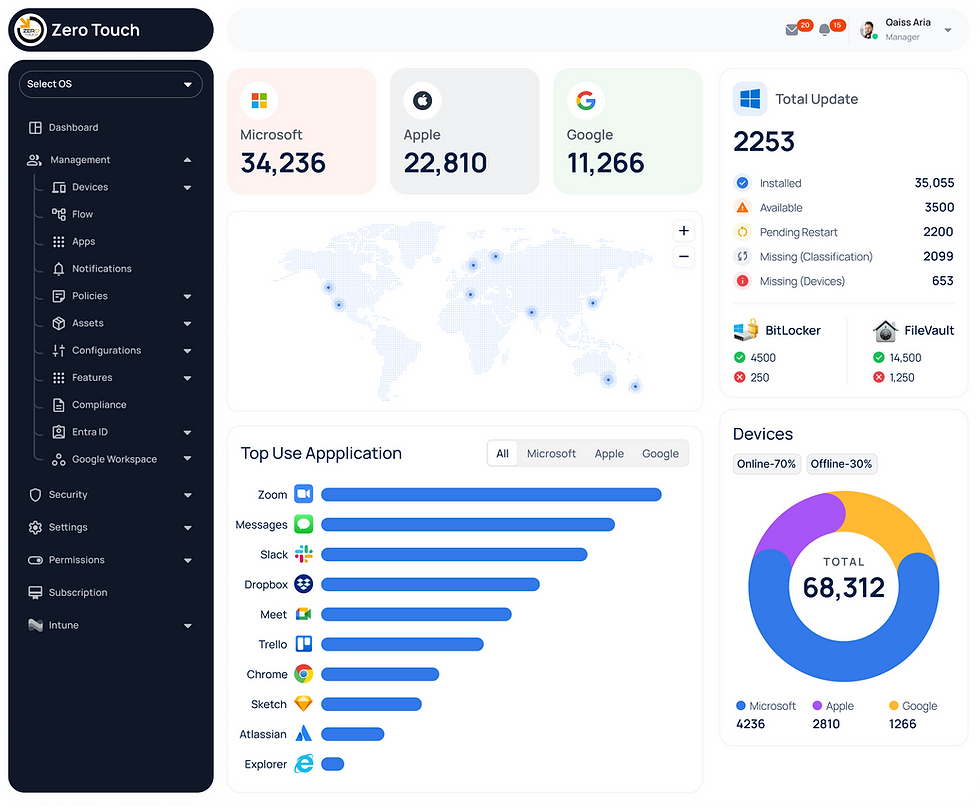The height and width of the screenshot is (807, 980).
Task: Toggle Google legend in Devices chart
Action: pos(913,706)
